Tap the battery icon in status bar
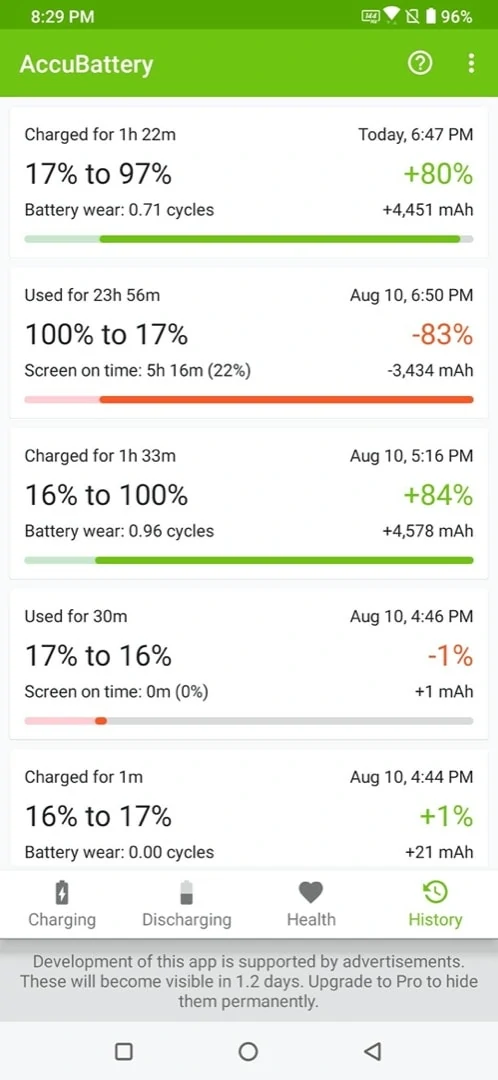The height and width of the screenshot is (1080, 498). tap(431, 16)
